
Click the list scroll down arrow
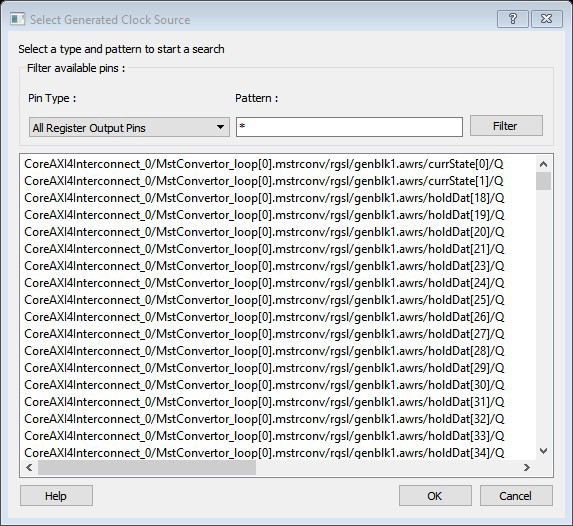[543, 451]
